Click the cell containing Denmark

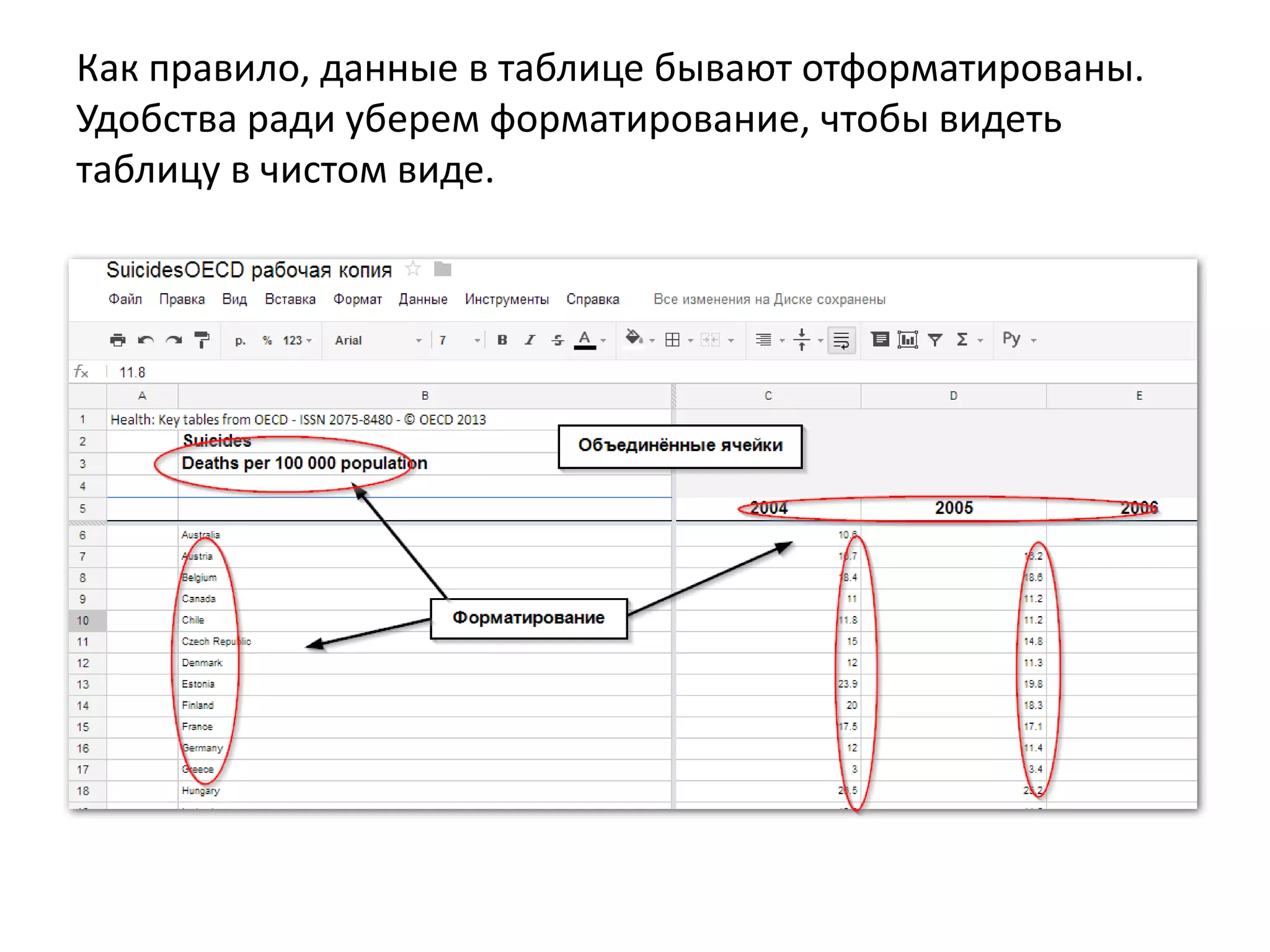pos(425,663)
